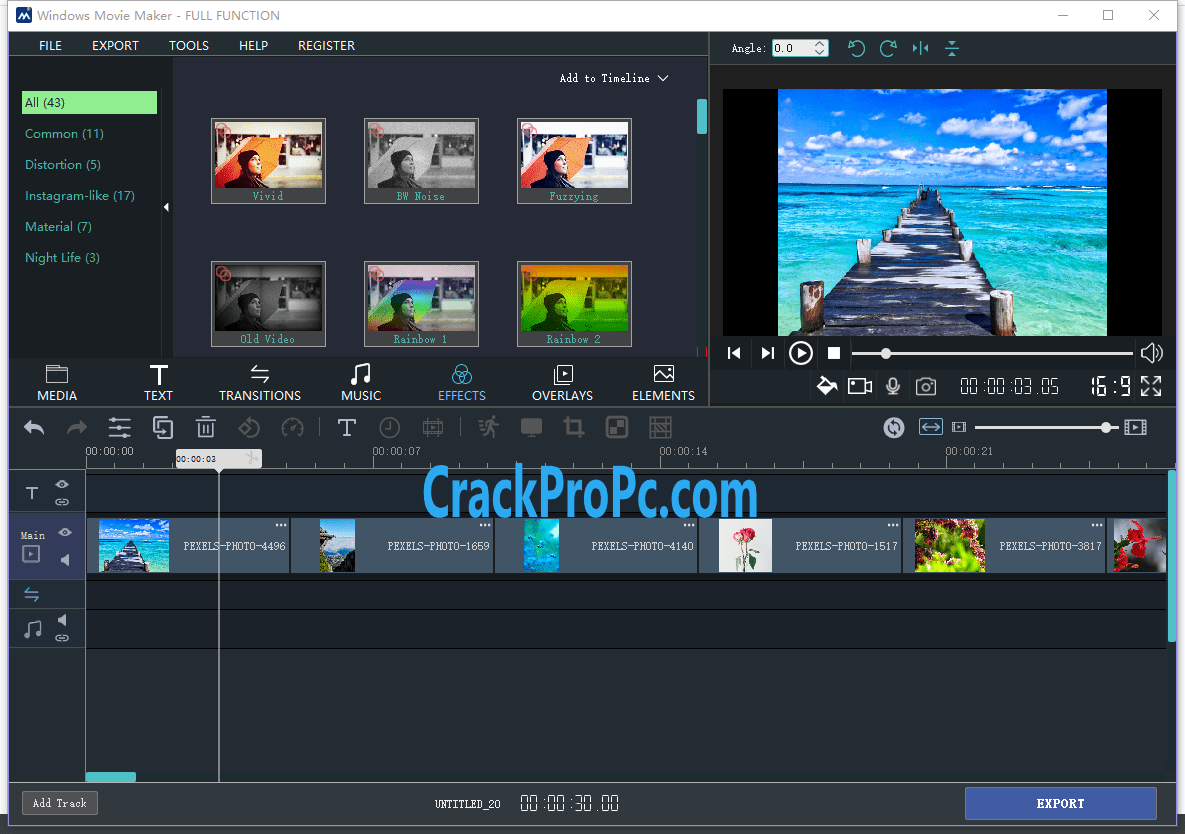Image resolution: width=1185 pixels, height=834 pixels.
Task: Toggle the preview volume speaker
Action: click(1152, 353)
